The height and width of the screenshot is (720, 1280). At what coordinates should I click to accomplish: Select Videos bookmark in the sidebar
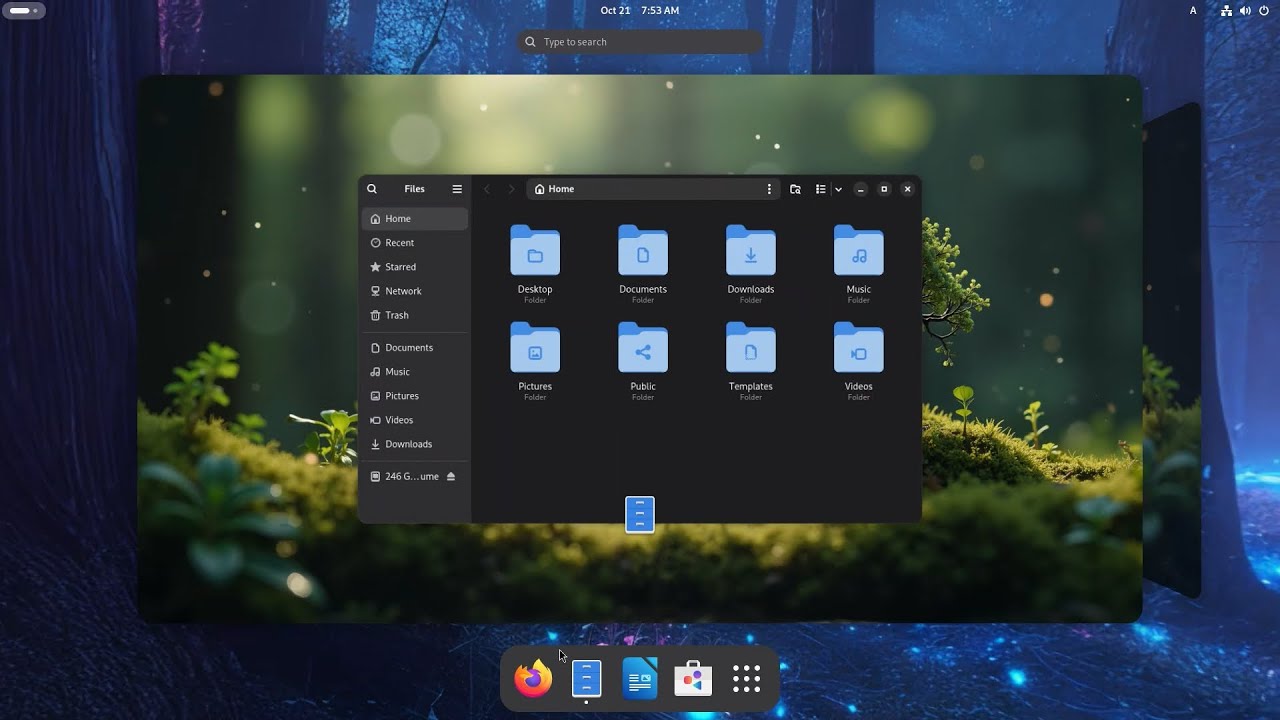pyautogui.click(x=414, y=420)
